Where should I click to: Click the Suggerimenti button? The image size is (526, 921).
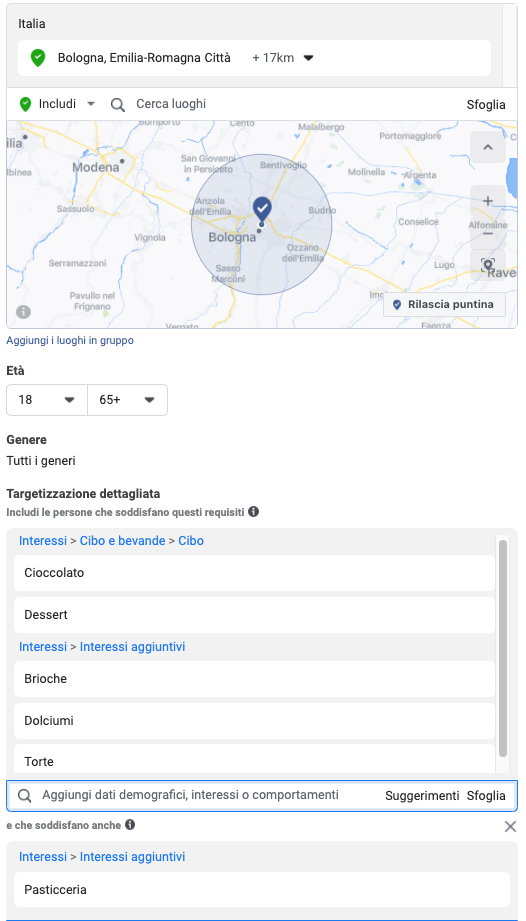coord(422,796)
